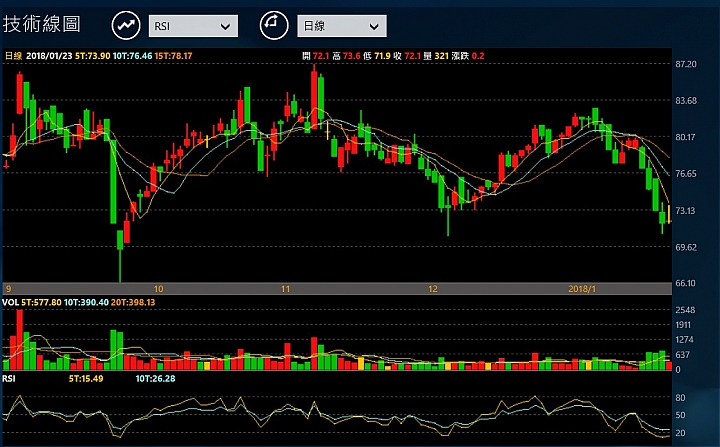Click the RSI panel label
Screen dimensions: 720x447
click(9, 379)
